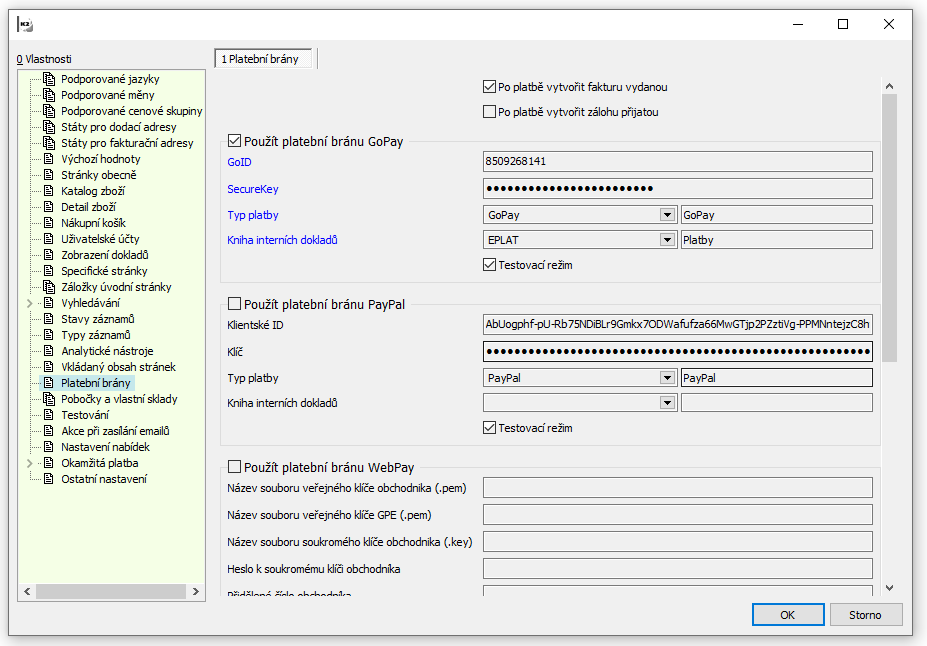Open the GoPay Typ platby dropdown
The width and height of the screenshot is (927, 646).
point(667,215)
